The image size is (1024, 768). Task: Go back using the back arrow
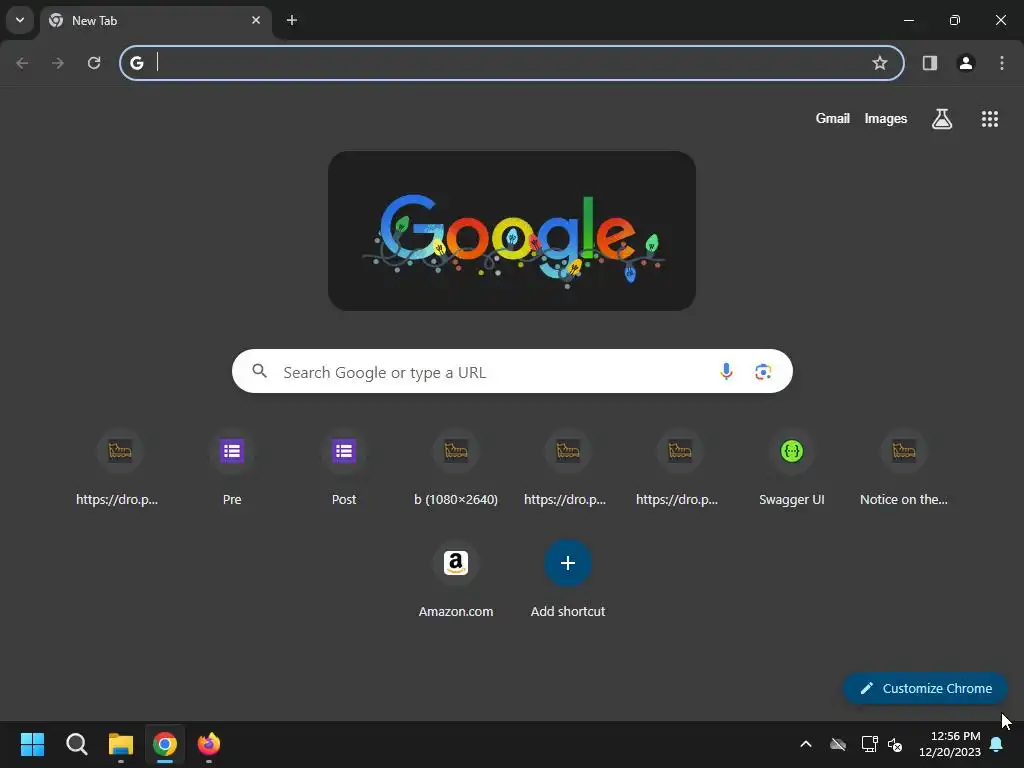22,63
